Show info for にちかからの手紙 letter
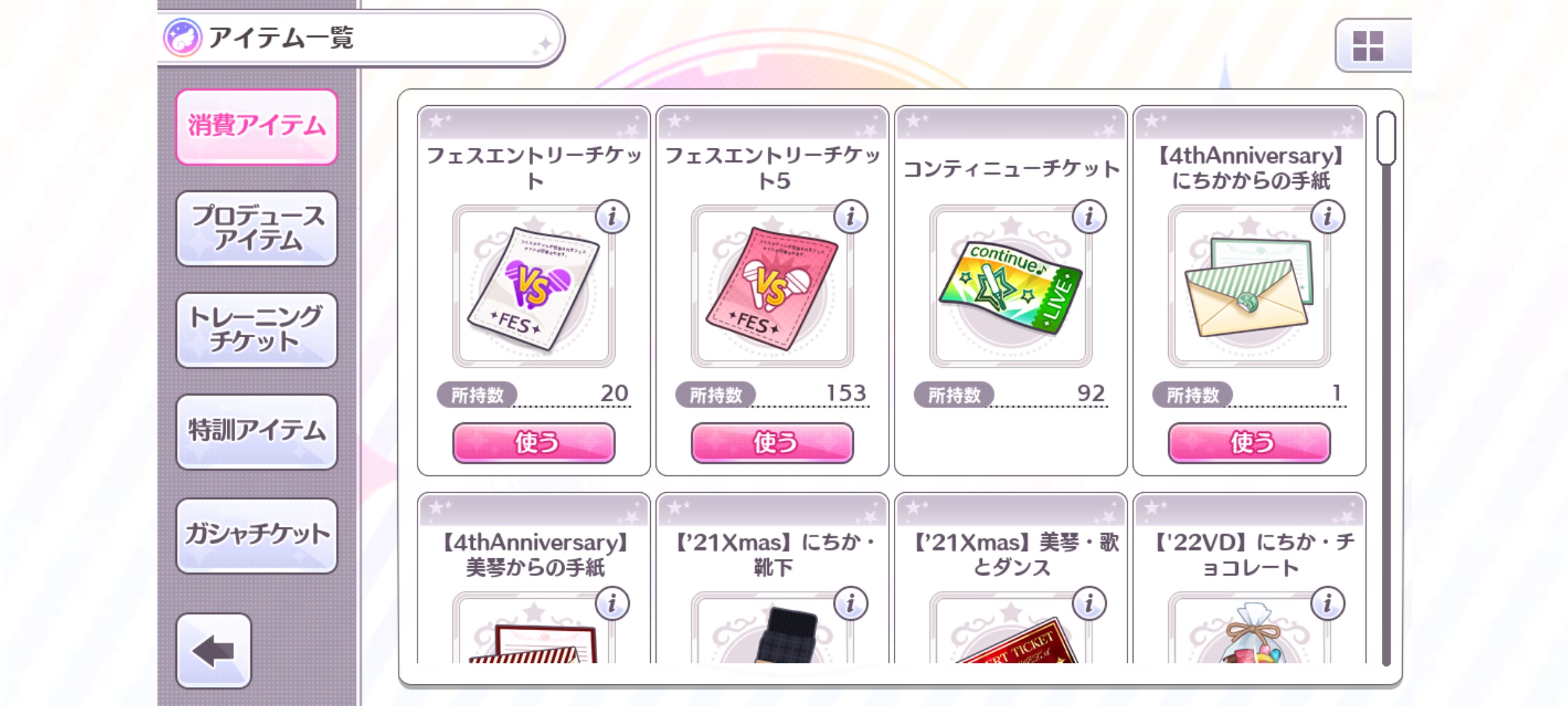Viewport: 1568px width, 706px height. [x=1328, y=216]
